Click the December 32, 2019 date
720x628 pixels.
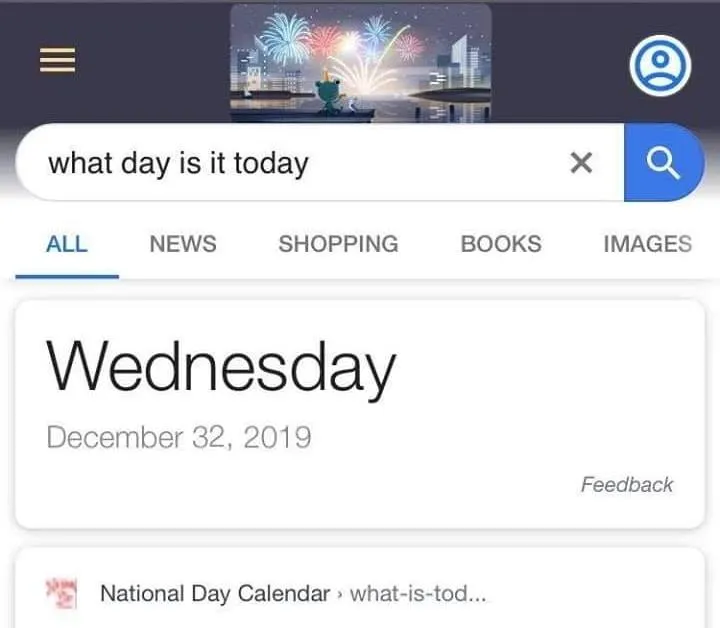click(178, 437)
